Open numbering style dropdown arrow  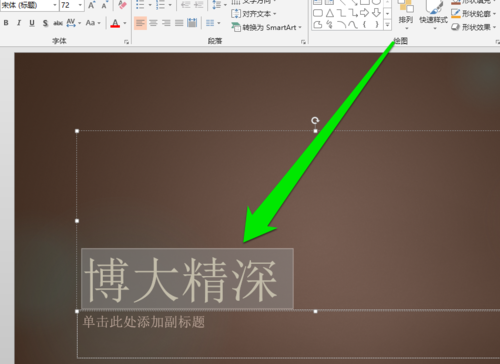tap(170, 5)
